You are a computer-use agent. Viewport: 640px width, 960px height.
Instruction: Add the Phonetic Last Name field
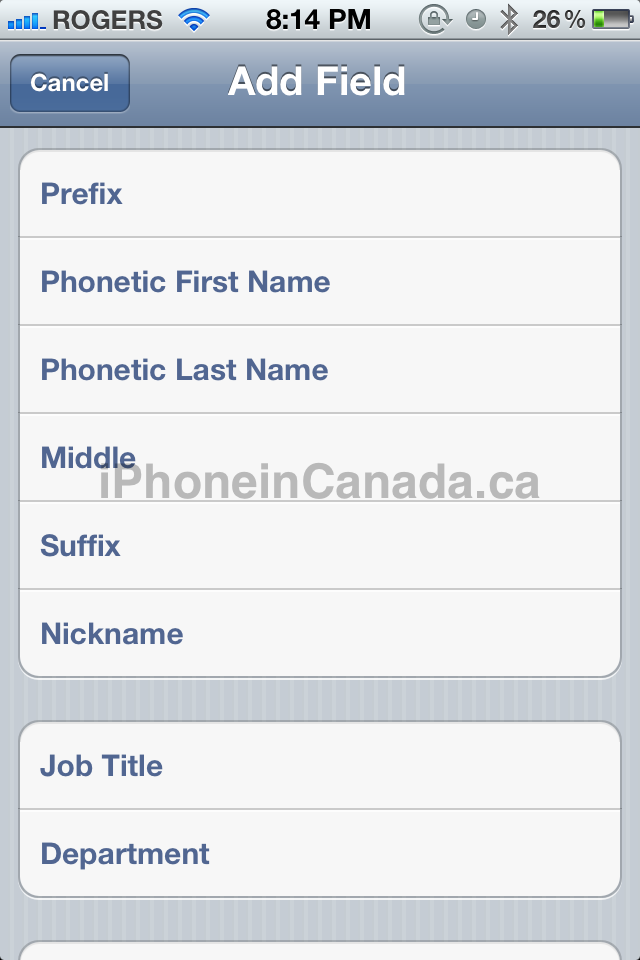(x=320, y=370)
